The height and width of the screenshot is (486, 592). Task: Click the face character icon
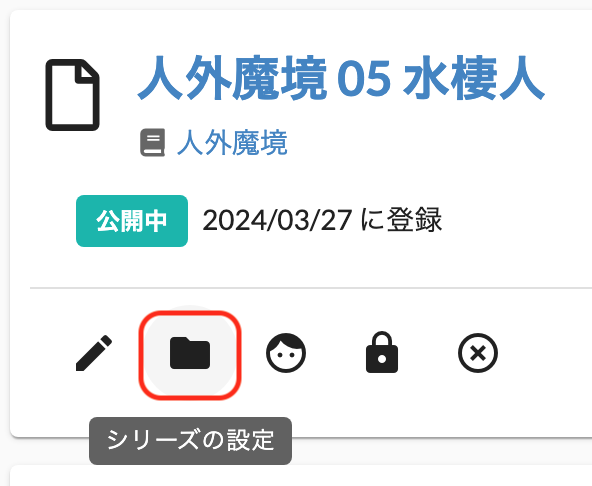coord(286,353)
